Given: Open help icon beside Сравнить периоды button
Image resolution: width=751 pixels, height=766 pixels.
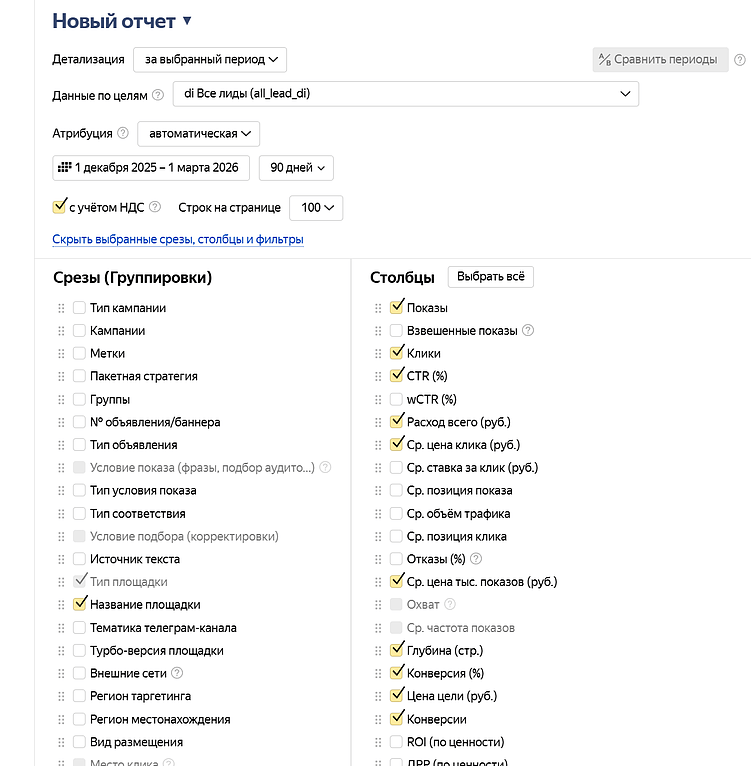Looking at the screenshot, I should (740, 60).
